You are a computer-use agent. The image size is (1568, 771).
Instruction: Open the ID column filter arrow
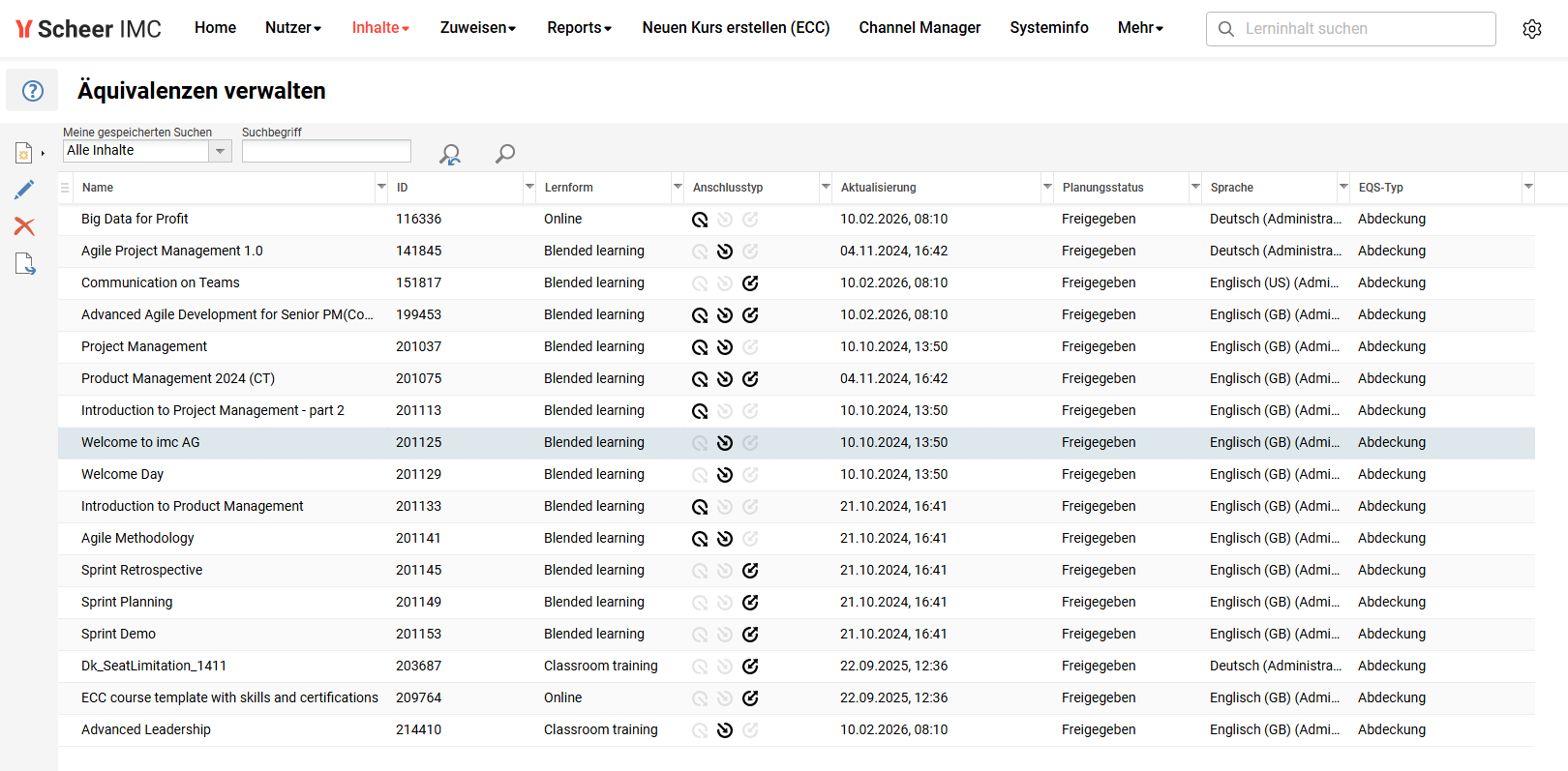(x=529, y=187)
